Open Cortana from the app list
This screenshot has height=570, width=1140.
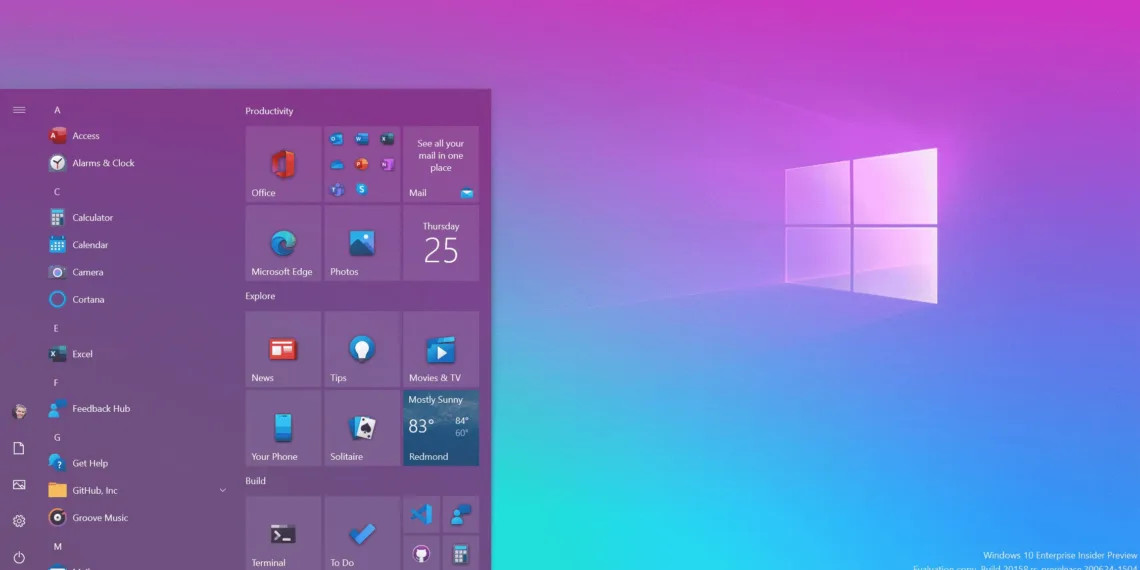138,300
